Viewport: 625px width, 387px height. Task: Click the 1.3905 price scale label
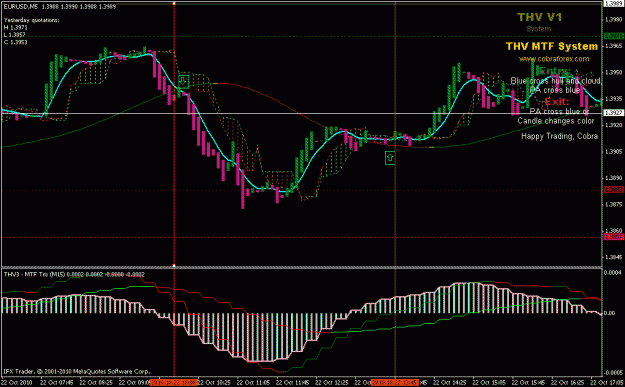click(x=614, y=151)
